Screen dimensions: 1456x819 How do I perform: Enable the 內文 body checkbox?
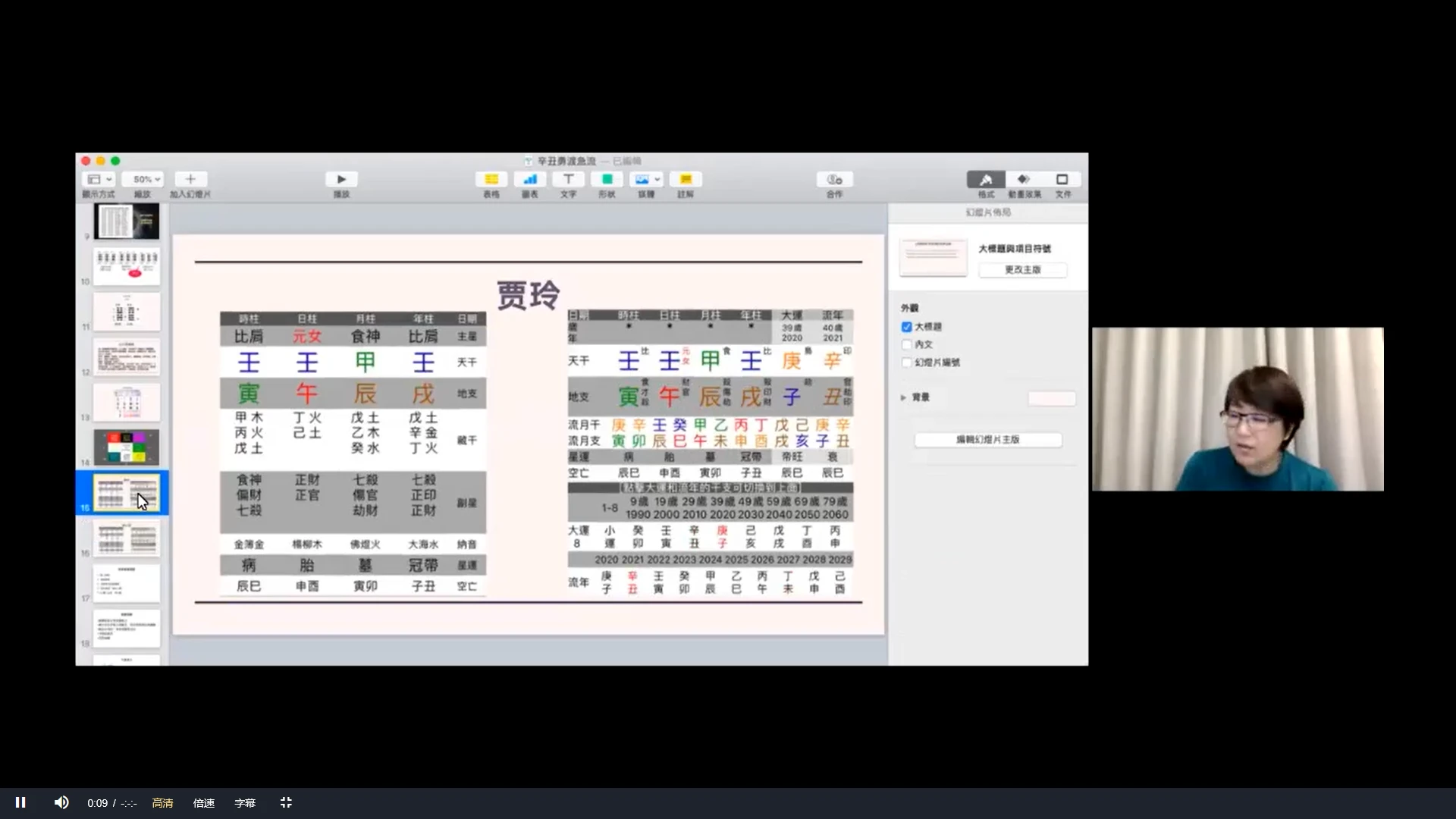(x=907, y=344)
